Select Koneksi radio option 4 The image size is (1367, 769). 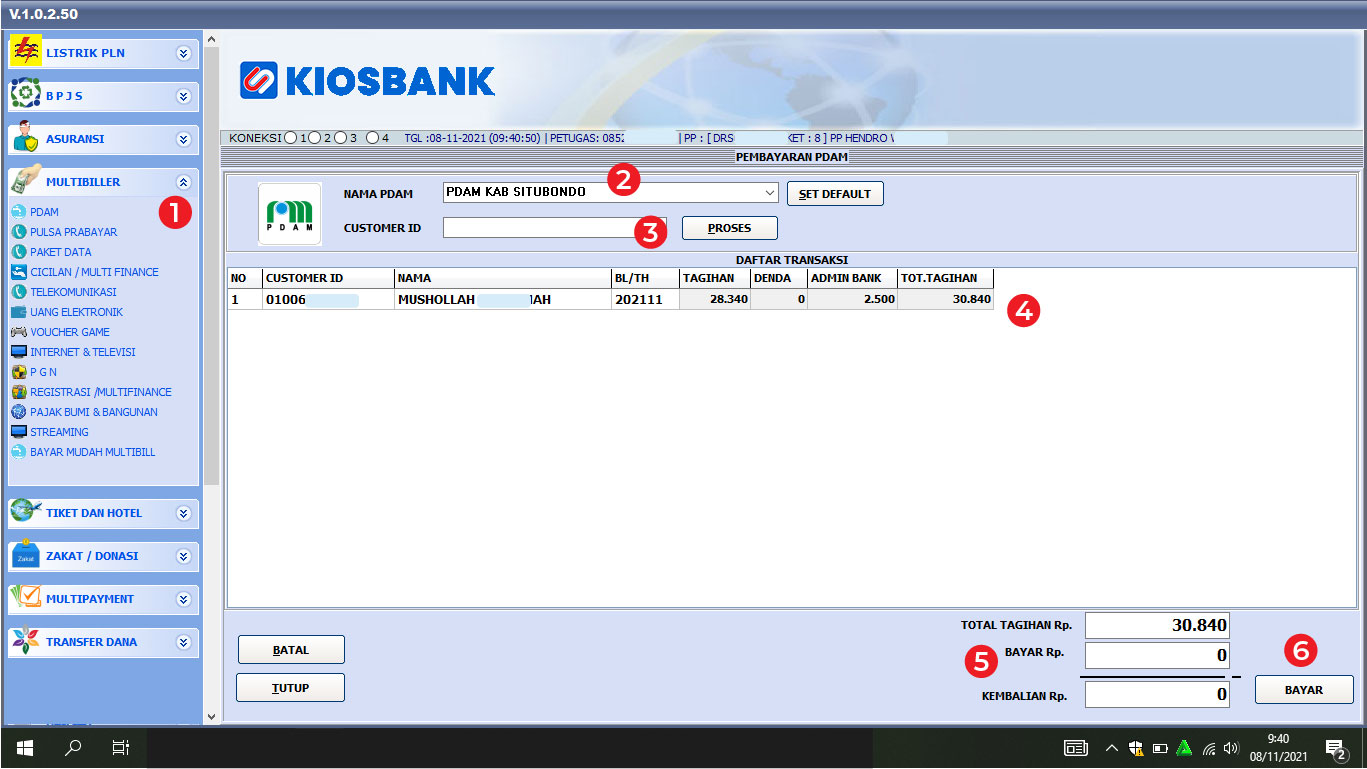point(372,138)
